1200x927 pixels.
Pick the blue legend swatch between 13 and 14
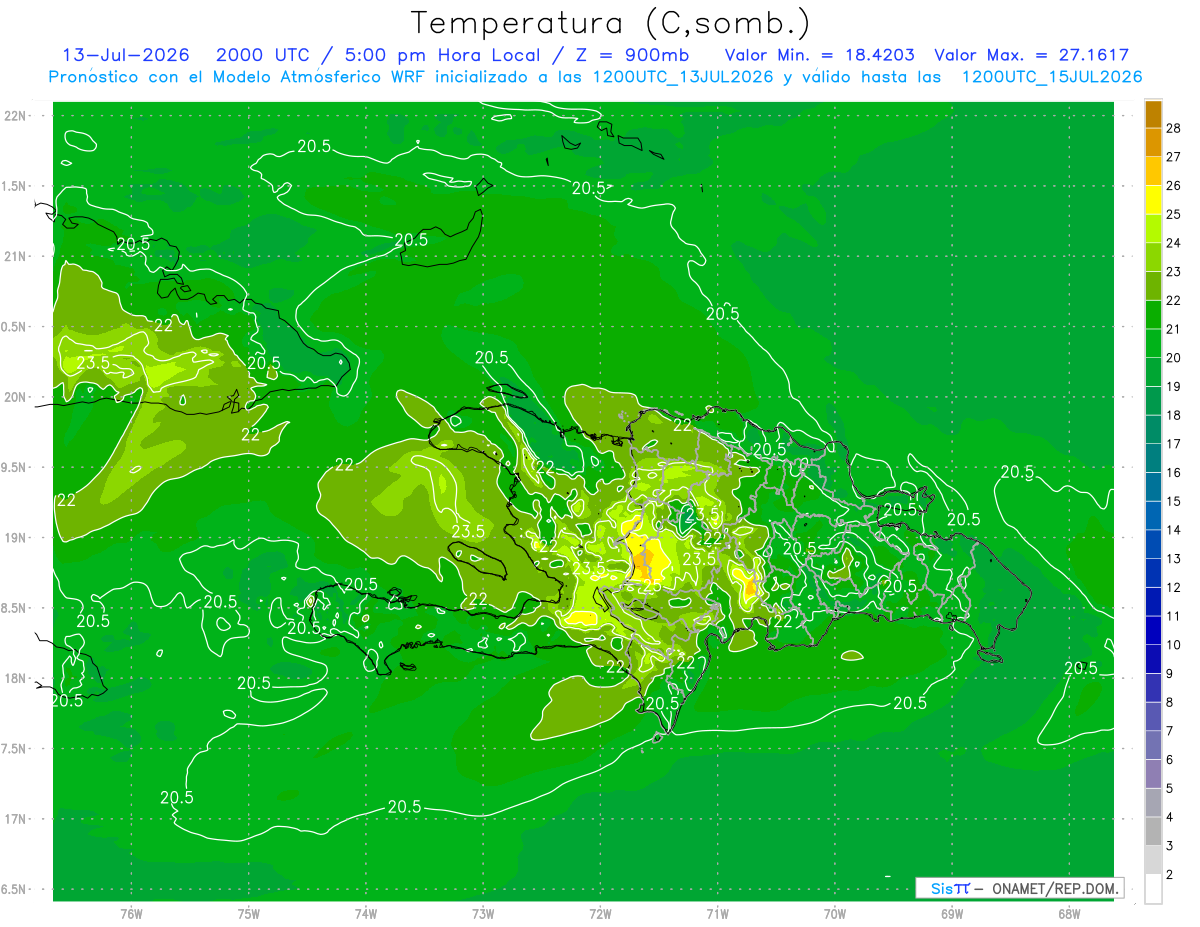[x=1153, y=544]
